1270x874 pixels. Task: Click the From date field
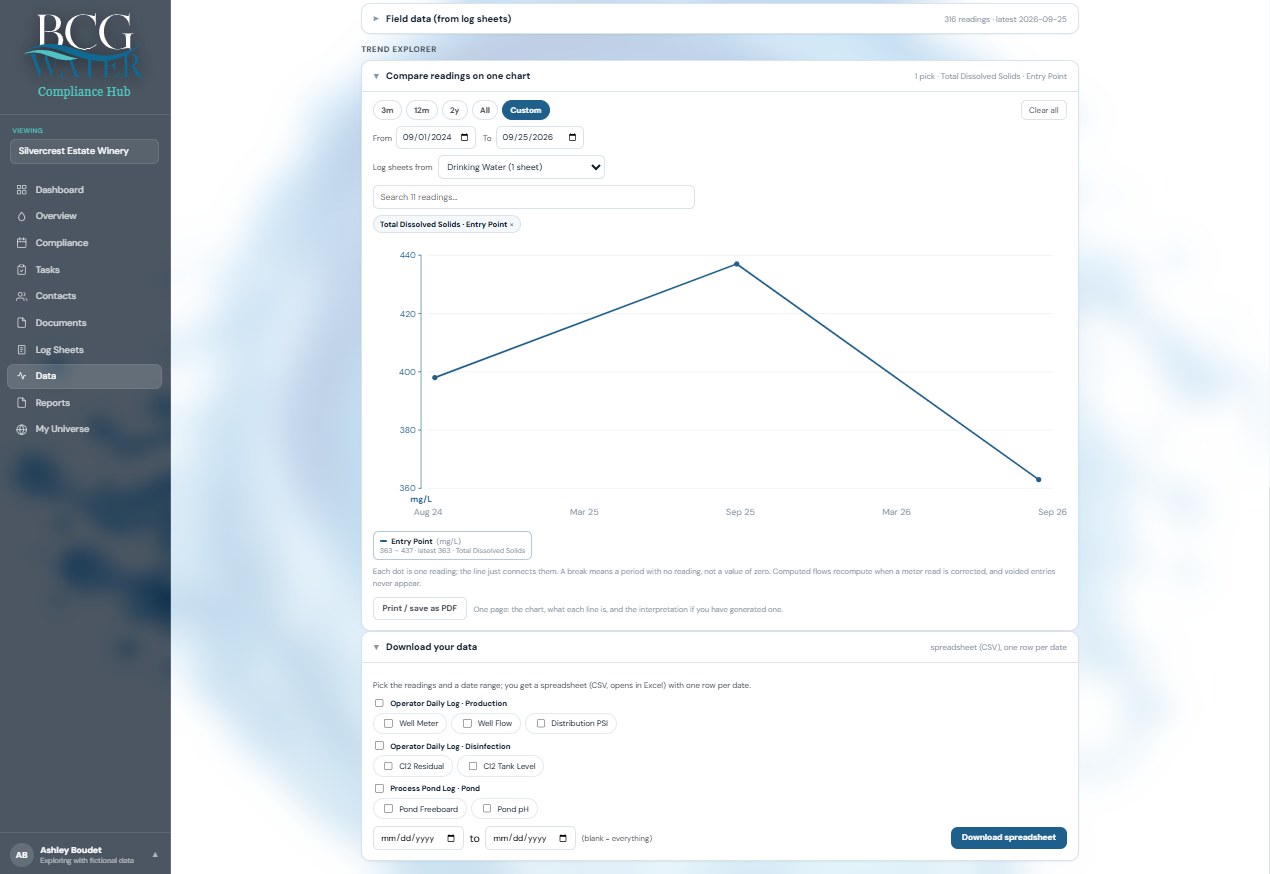click(435, 138)
